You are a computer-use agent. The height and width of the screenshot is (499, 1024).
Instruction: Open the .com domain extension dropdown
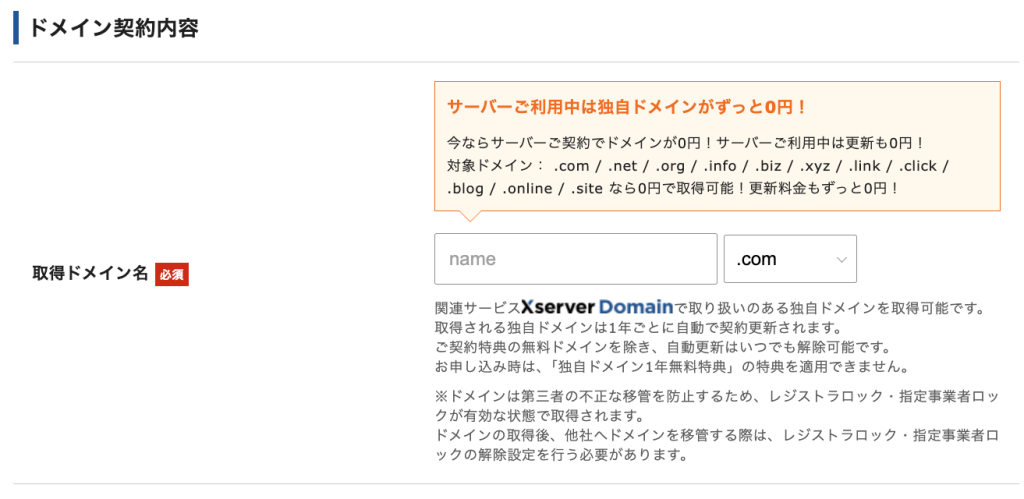pyautogui.click(x=789, y=259)
